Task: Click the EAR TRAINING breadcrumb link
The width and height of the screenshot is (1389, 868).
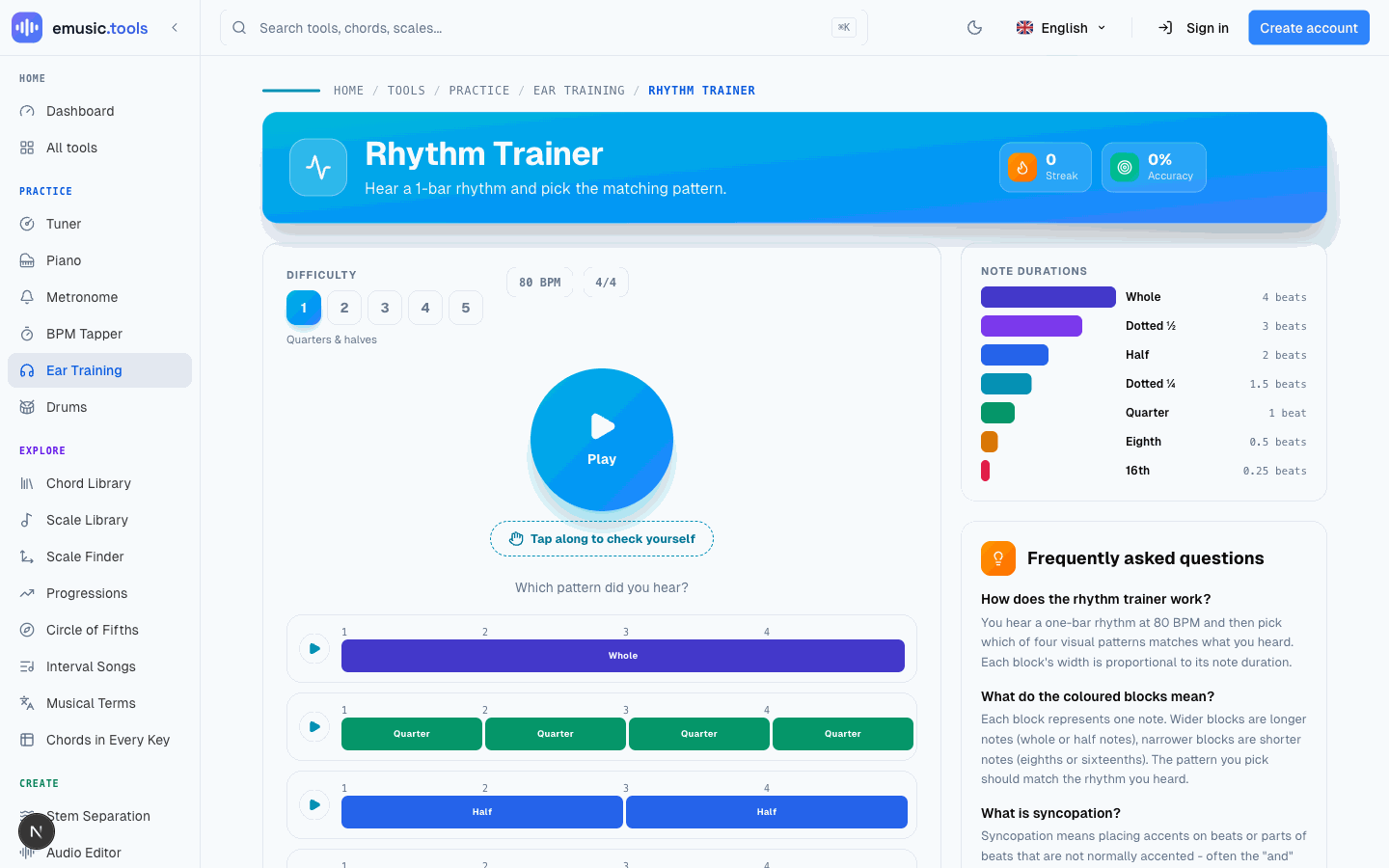Action: click(579, 91)
